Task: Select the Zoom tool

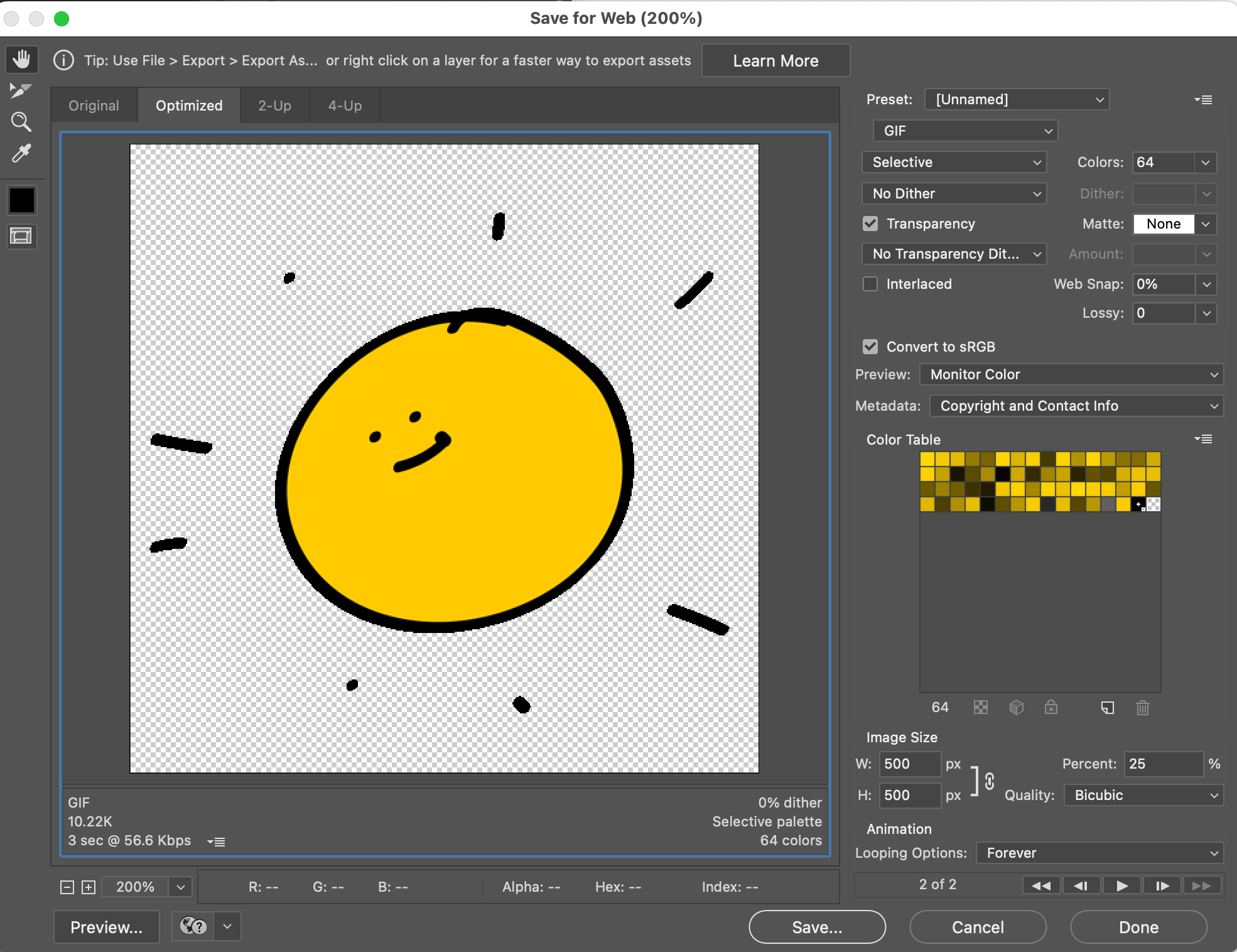Action: 21,121
